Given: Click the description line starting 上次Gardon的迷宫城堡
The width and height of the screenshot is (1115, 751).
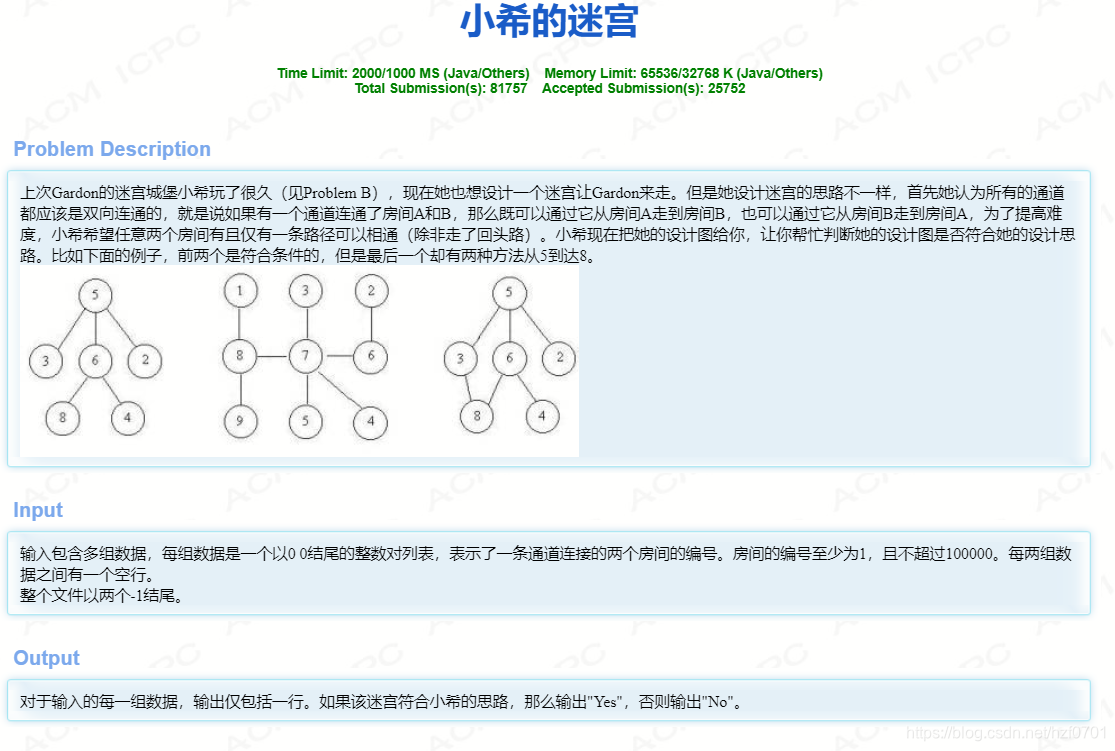Looking at the screenshot, I should [542, 193].
